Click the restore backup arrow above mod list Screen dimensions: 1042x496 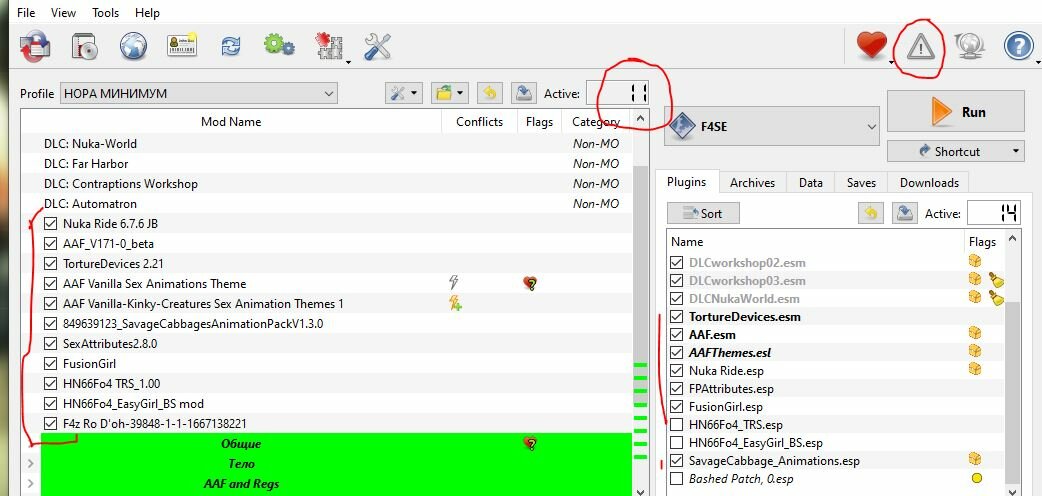pyautogui.click(x=489, y=93)
